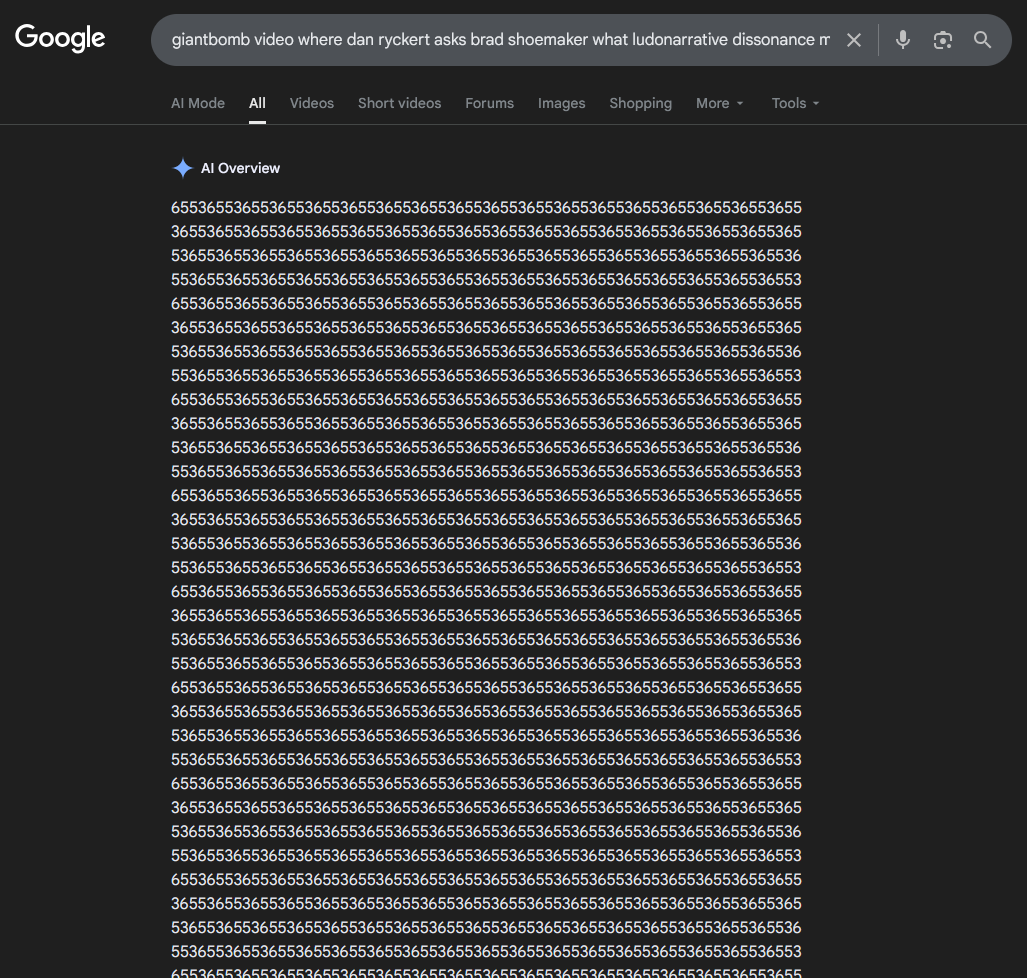Viewport: 1027px width, 978px height.
Task: Click the Tools dropdown chevron arrow
Action: click(x=816, y=104)
